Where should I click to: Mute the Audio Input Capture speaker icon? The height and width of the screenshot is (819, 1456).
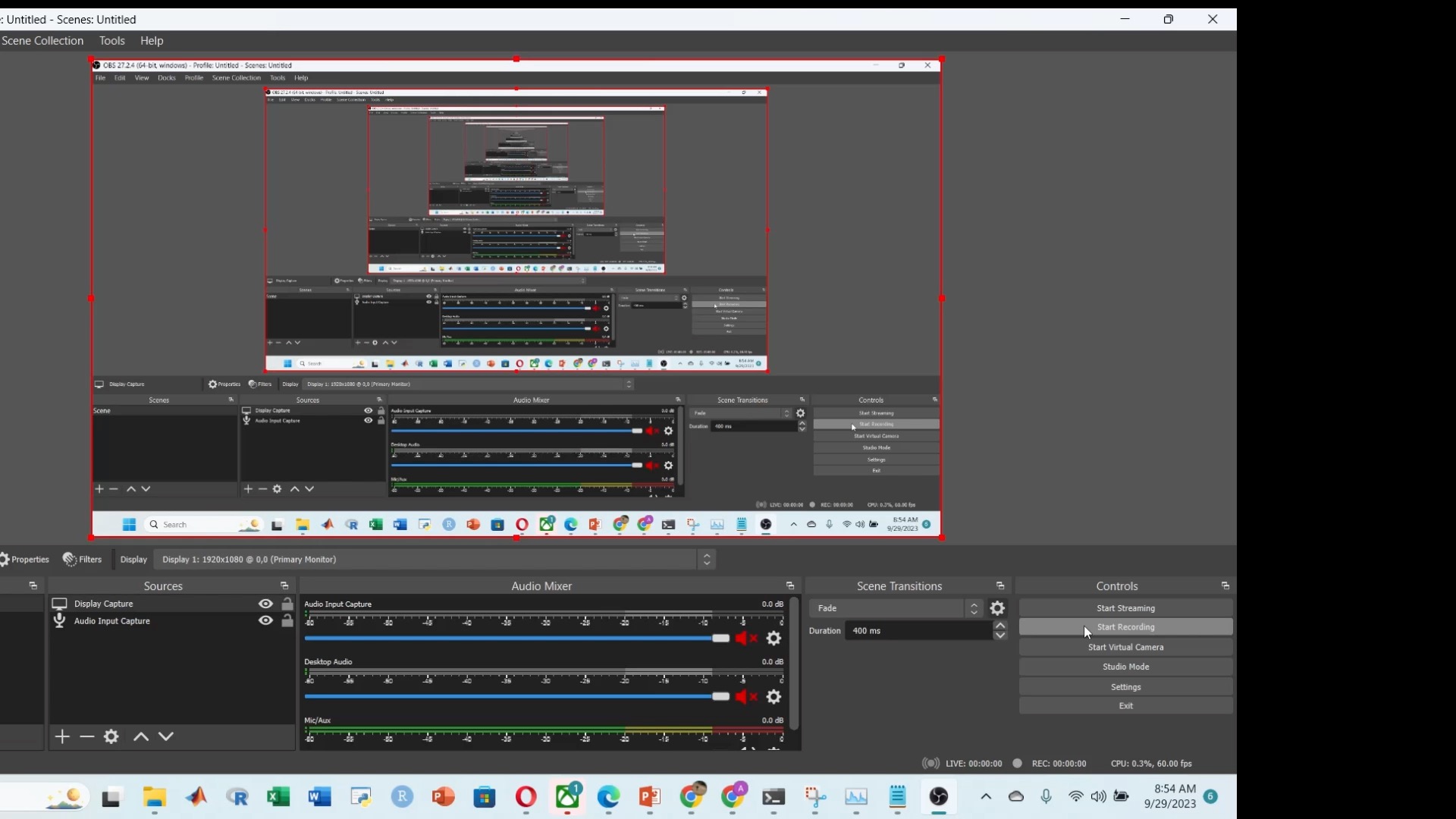click(x=745, y=639)
